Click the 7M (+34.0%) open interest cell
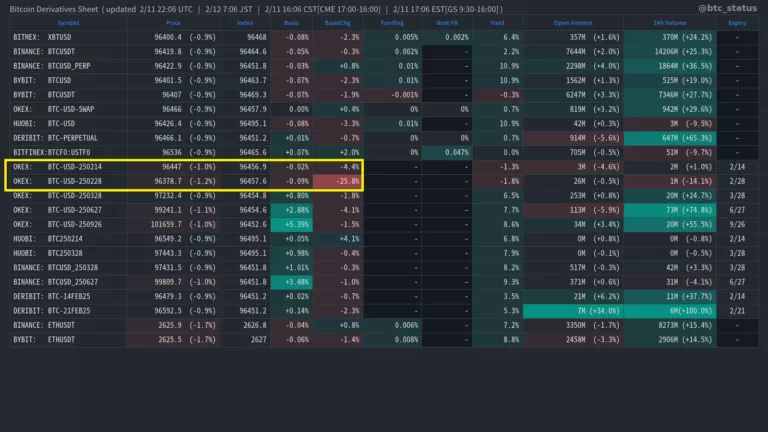Screen dimensions: 768x432 (573, 311)
